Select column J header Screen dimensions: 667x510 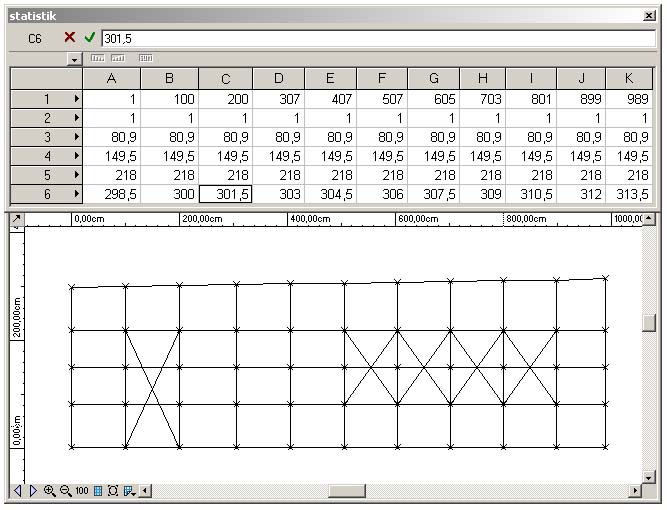[x=581, y=78]
